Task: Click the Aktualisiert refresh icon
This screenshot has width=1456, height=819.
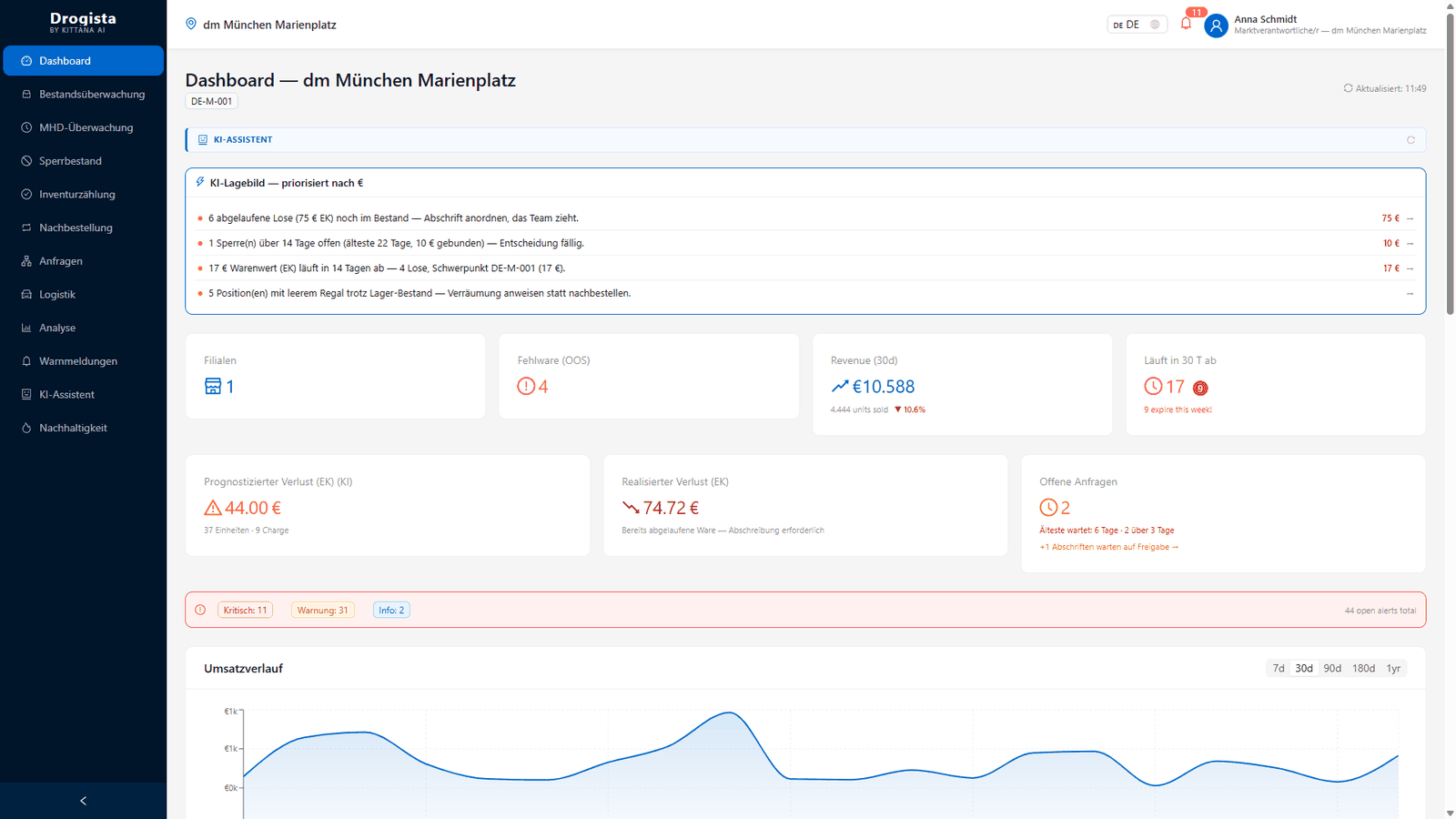Action: (1348, 88)
